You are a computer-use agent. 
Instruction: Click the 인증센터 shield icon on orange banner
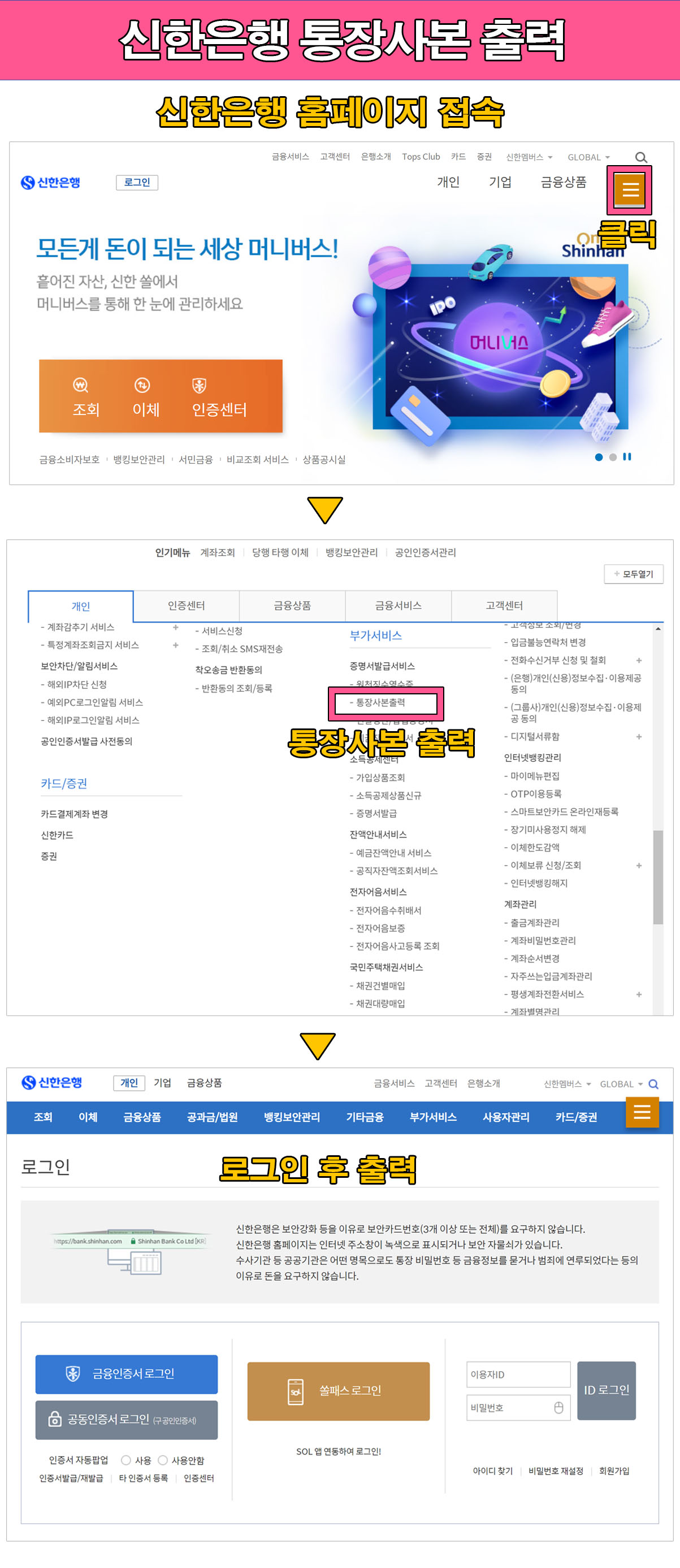point(199,385)
